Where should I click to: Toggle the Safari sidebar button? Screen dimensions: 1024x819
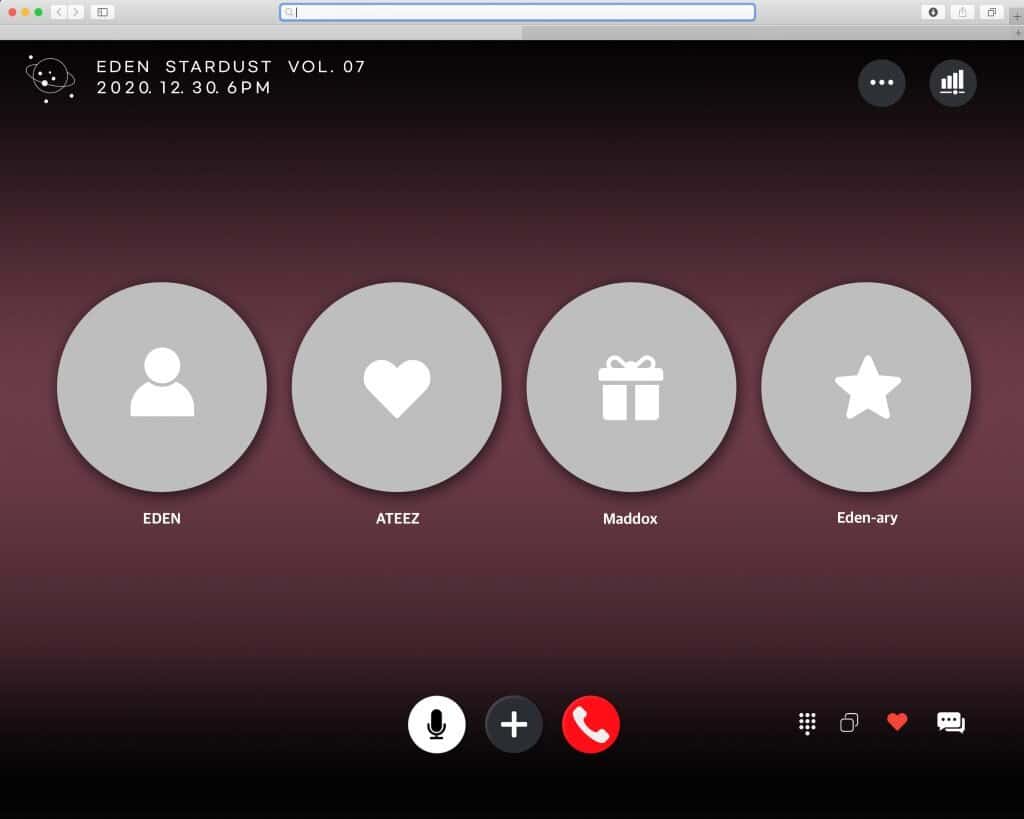102,12
